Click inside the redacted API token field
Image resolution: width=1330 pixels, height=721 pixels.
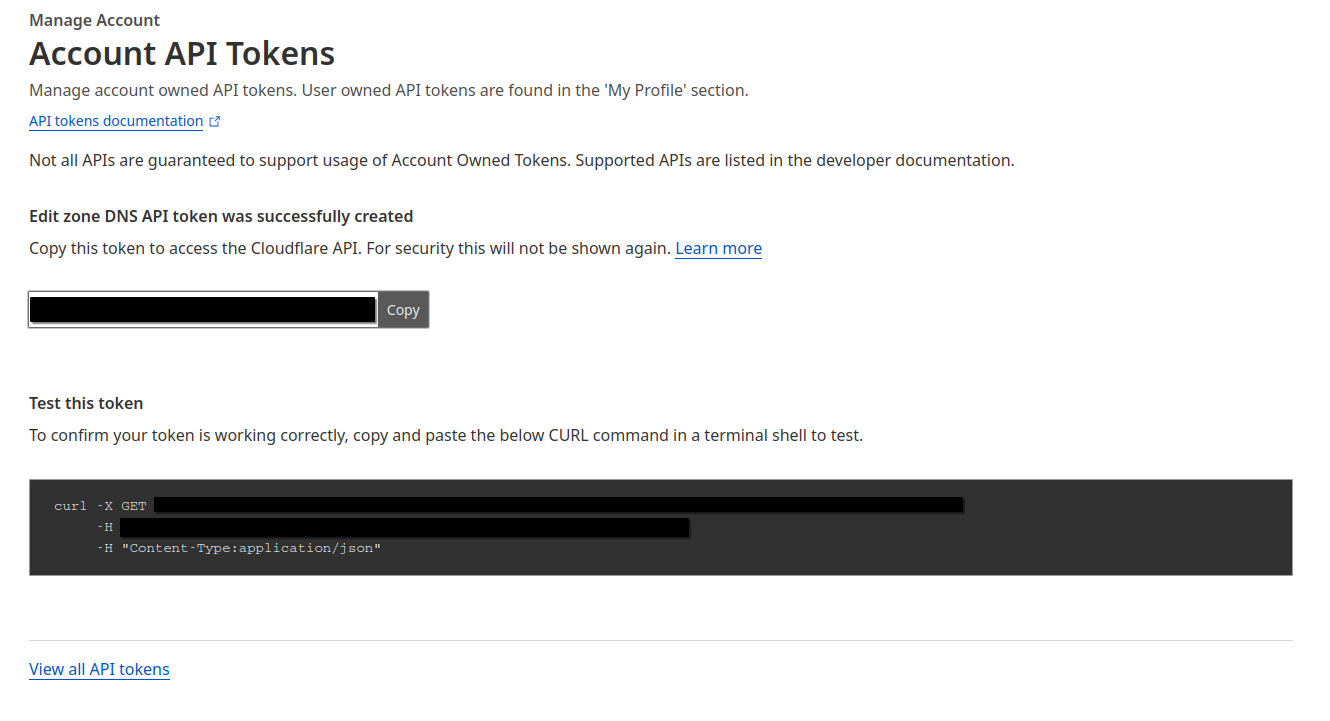click(202, 310)
